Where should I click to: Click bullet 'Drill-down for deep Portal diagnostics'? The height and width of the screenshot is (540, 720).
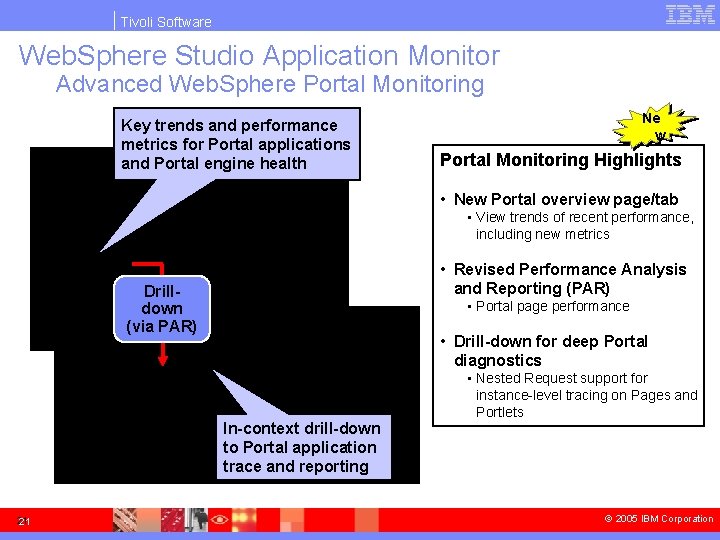coord(551,351)
